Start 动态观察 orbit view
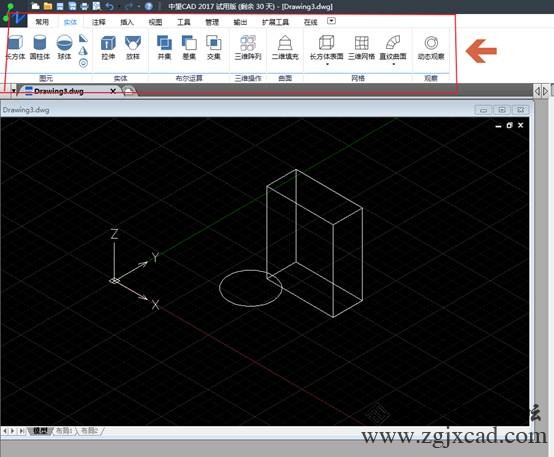Image resolution: width=554 pixels, height=457 pixels. pyautogui.click(x=431, y=48)
